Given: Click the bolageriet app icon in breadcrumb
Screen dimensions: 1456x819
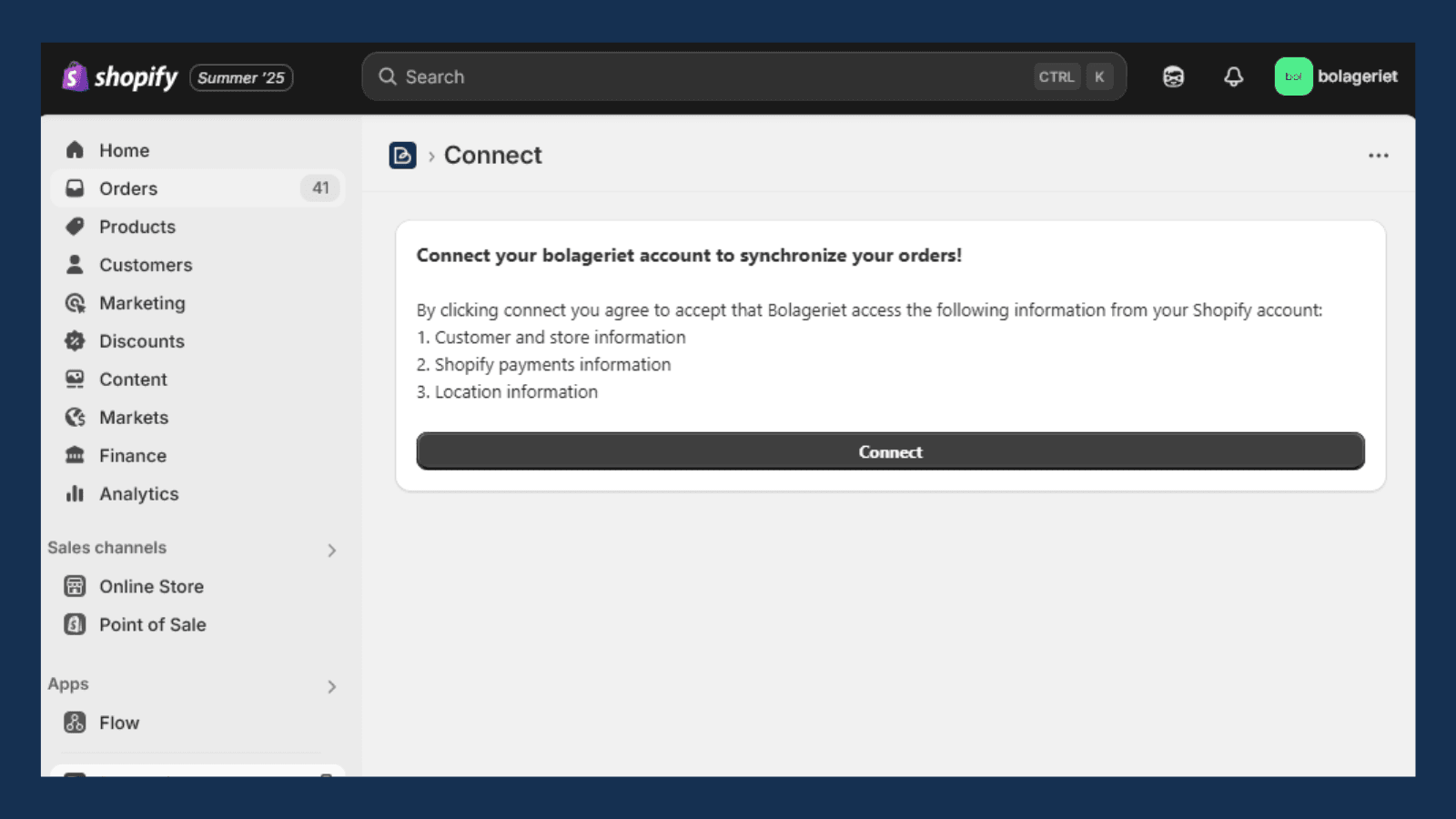Looking at the screenshot, I should click(x=402, y=156).
